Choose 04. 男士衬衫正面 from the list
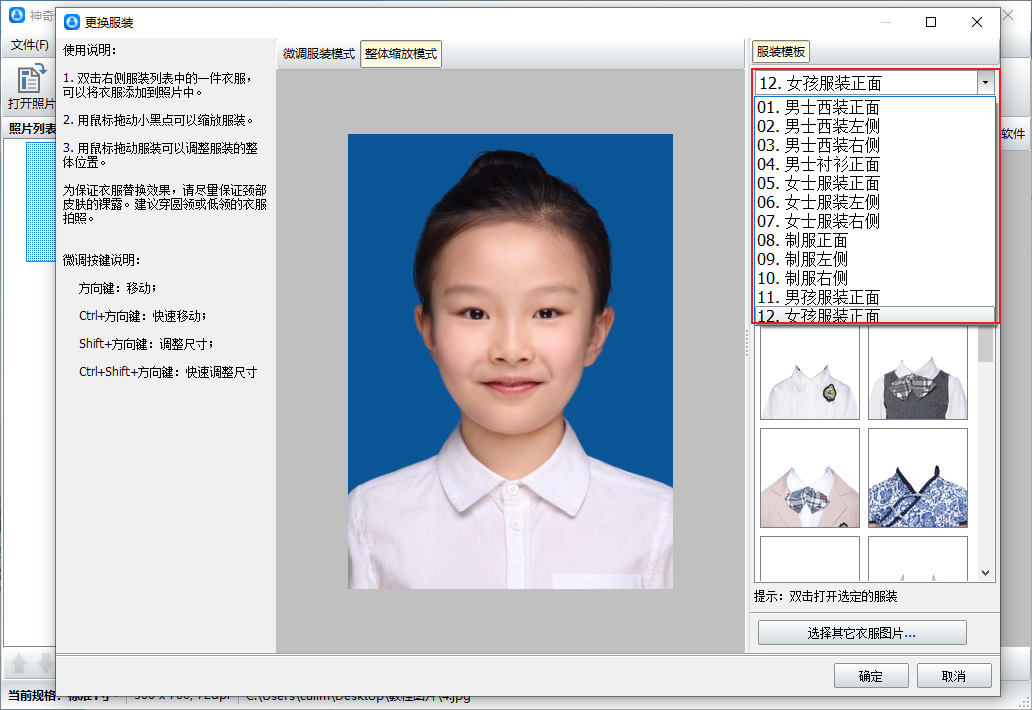1032x710 pixels. [818, 165]
